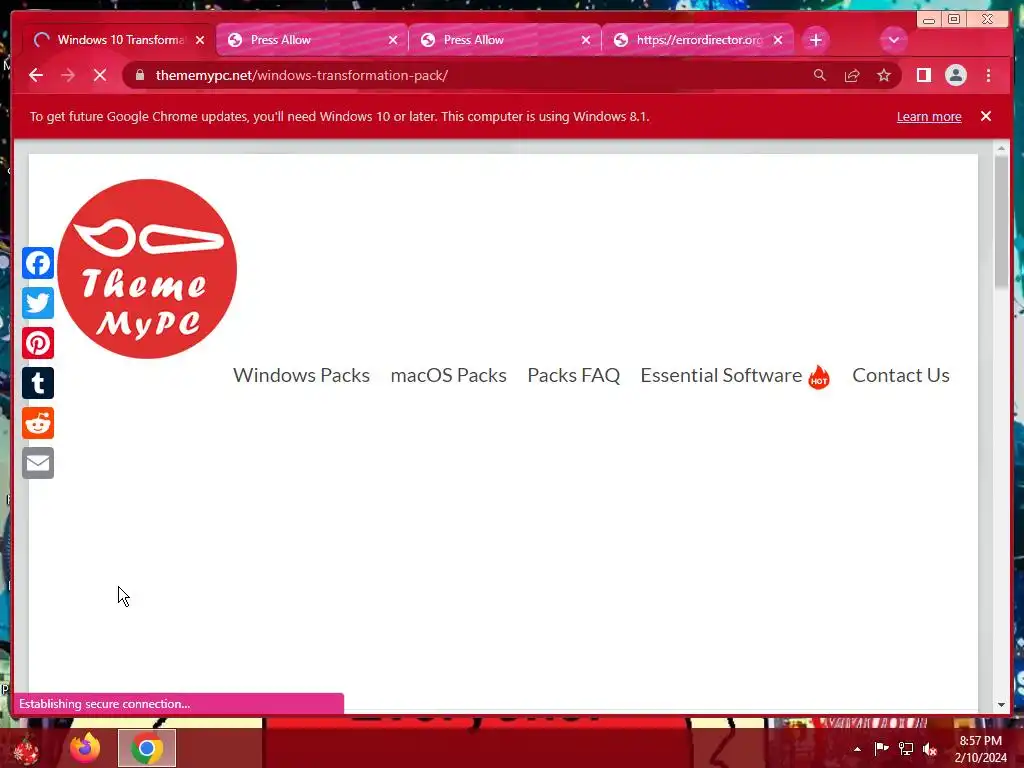This screenshot has height=768, width=1024.
Task: Open the Essential Software page
Action: click(735, 376)
